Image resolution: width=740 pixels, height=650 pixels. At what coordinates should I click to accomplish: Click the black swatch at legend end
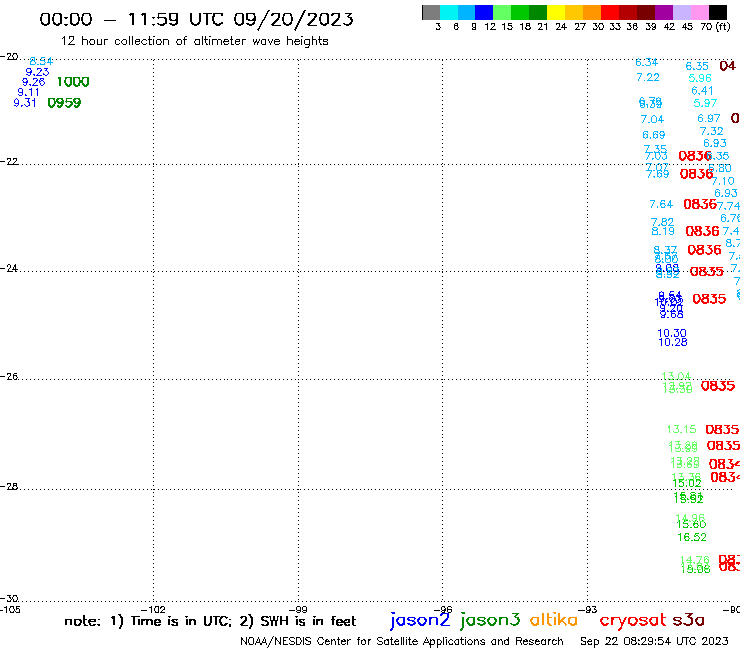(718, 12)
